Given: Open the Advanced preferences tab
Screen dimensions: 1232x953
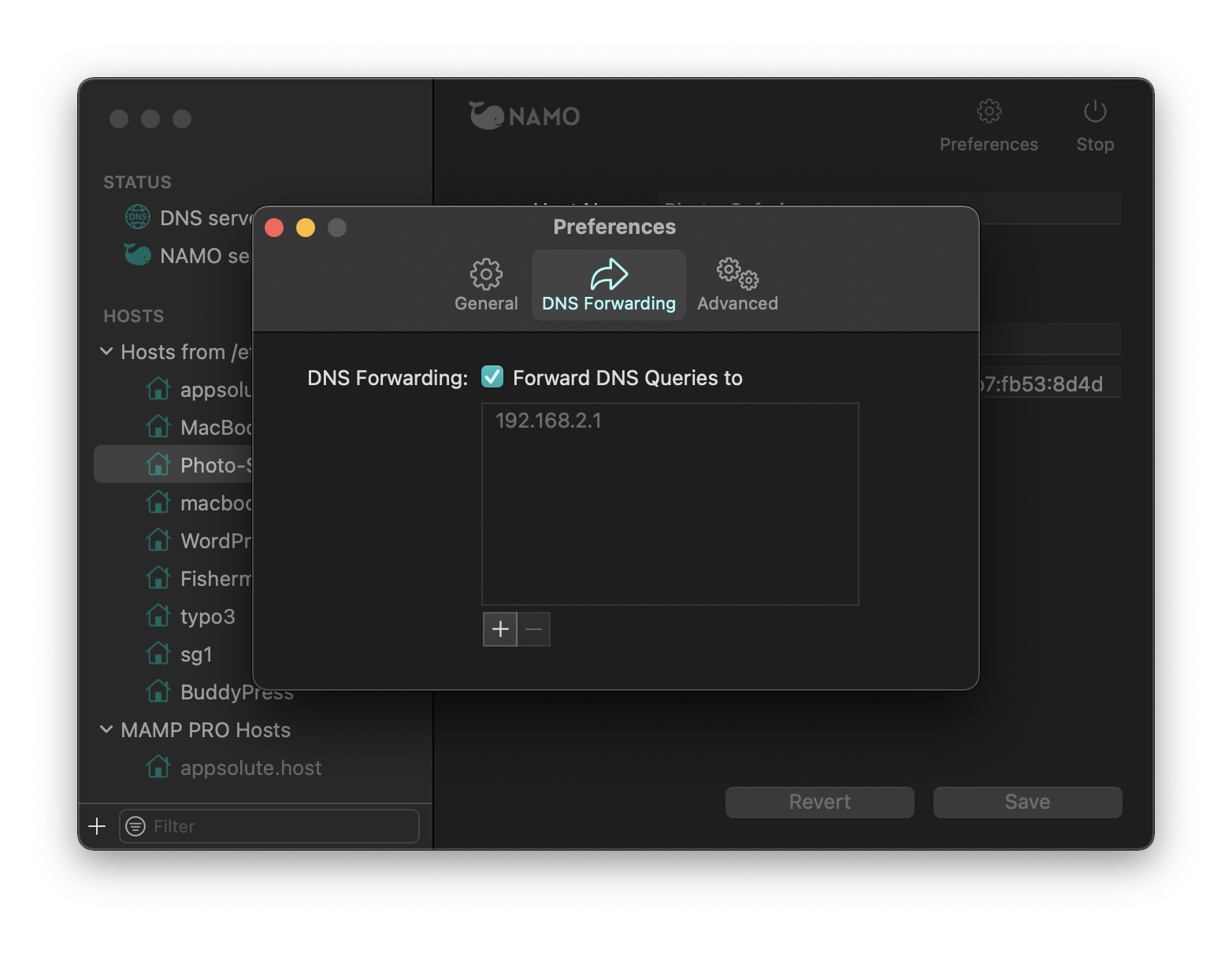Looking at the screenshot, I should coord(737,285).
